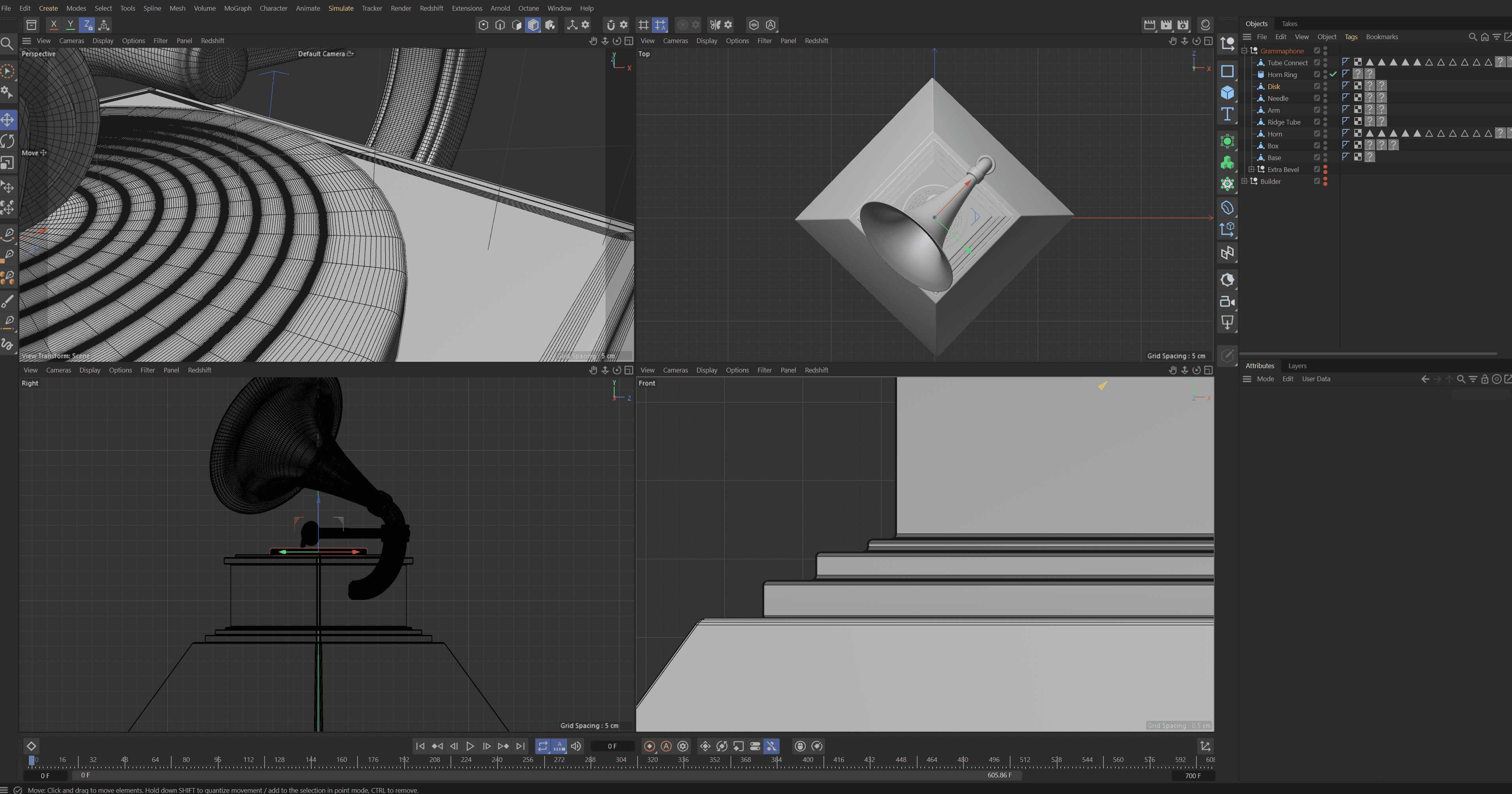The height and width of the screenshot is (794, 1512).
Task: Open Cameras menu in Perspective viewport
Action: (x=72, y=40)
